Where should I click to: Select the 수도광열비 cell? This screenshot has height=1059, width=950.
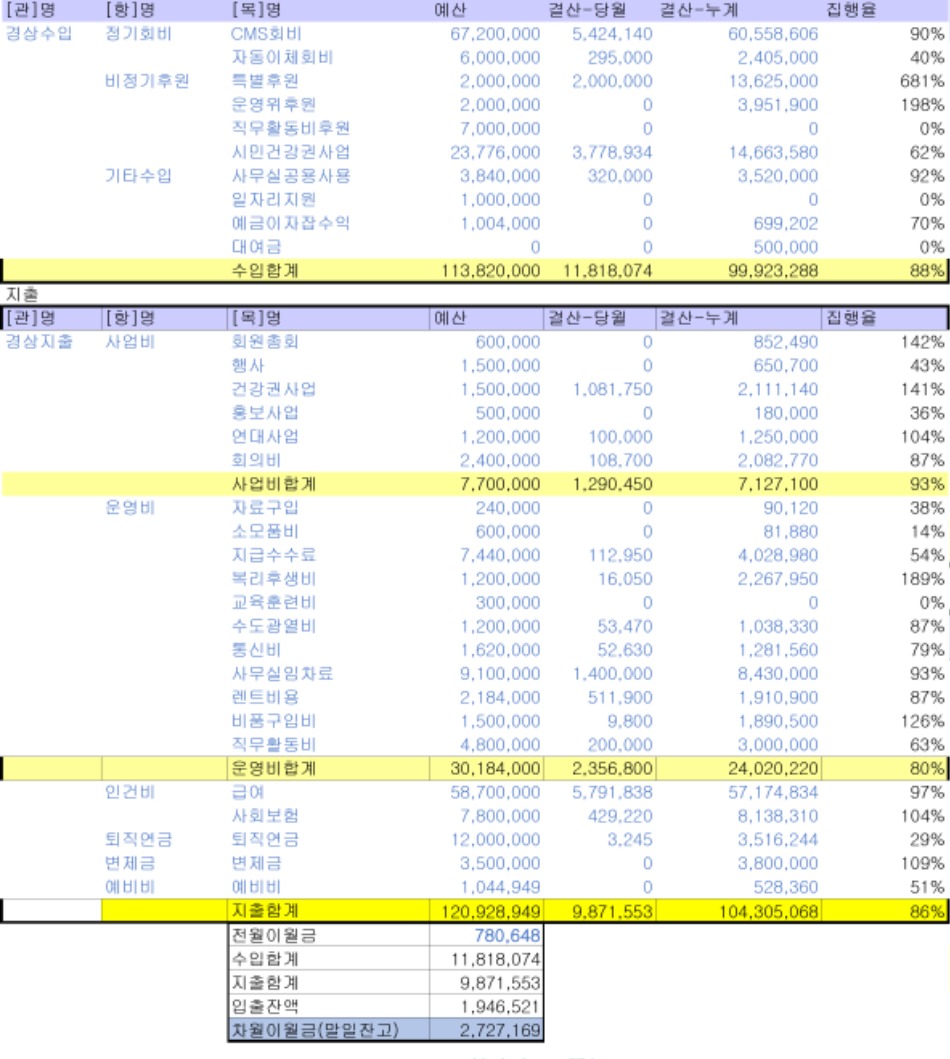273,626
